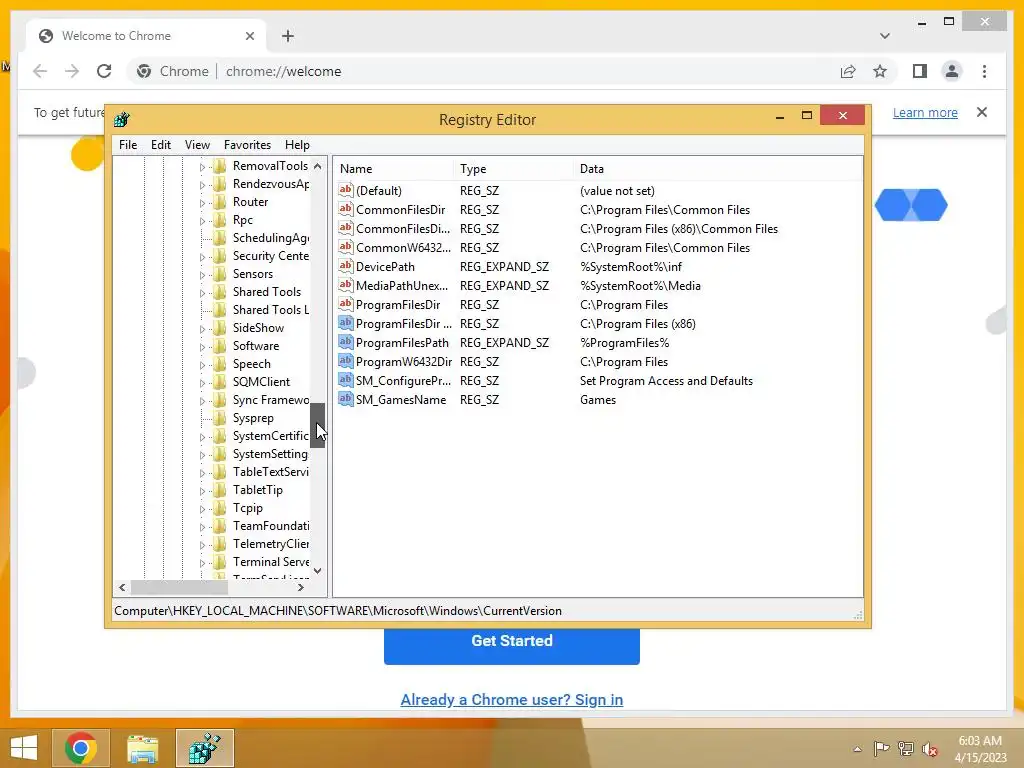Click the ProgramFilesDir value icon
This screenshot has width=1024, height=768.
345,304
